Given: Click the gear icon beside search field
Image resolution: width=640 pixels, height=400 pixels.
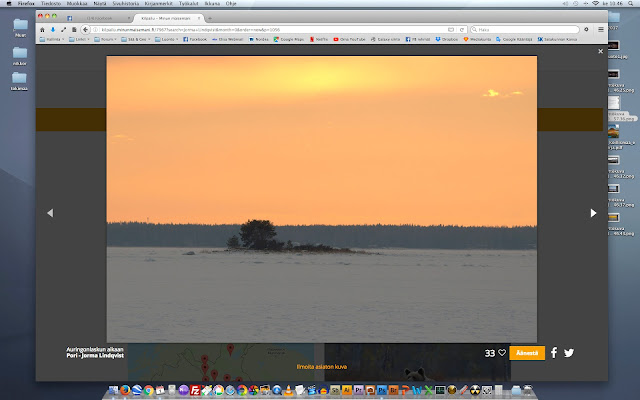Looking at the screenshot, I should (586, 29).
